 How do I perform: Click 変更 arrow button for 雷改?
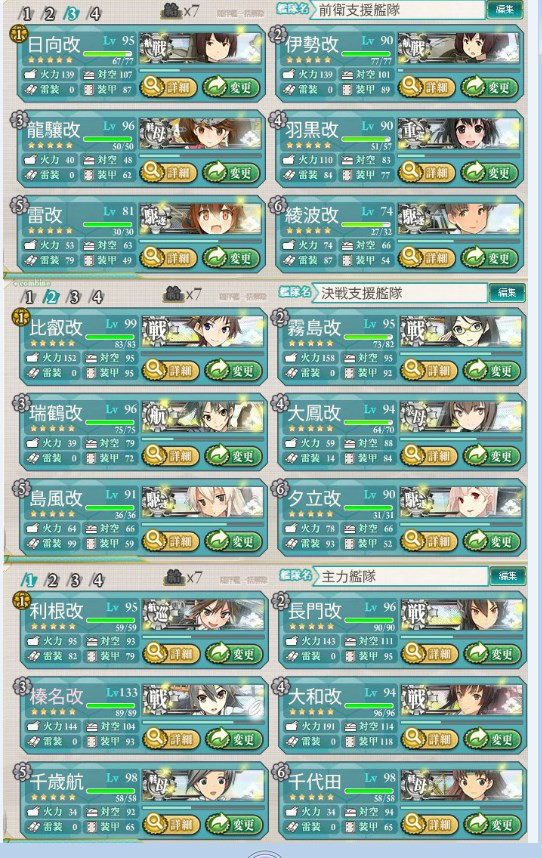(x=230, y=258)
